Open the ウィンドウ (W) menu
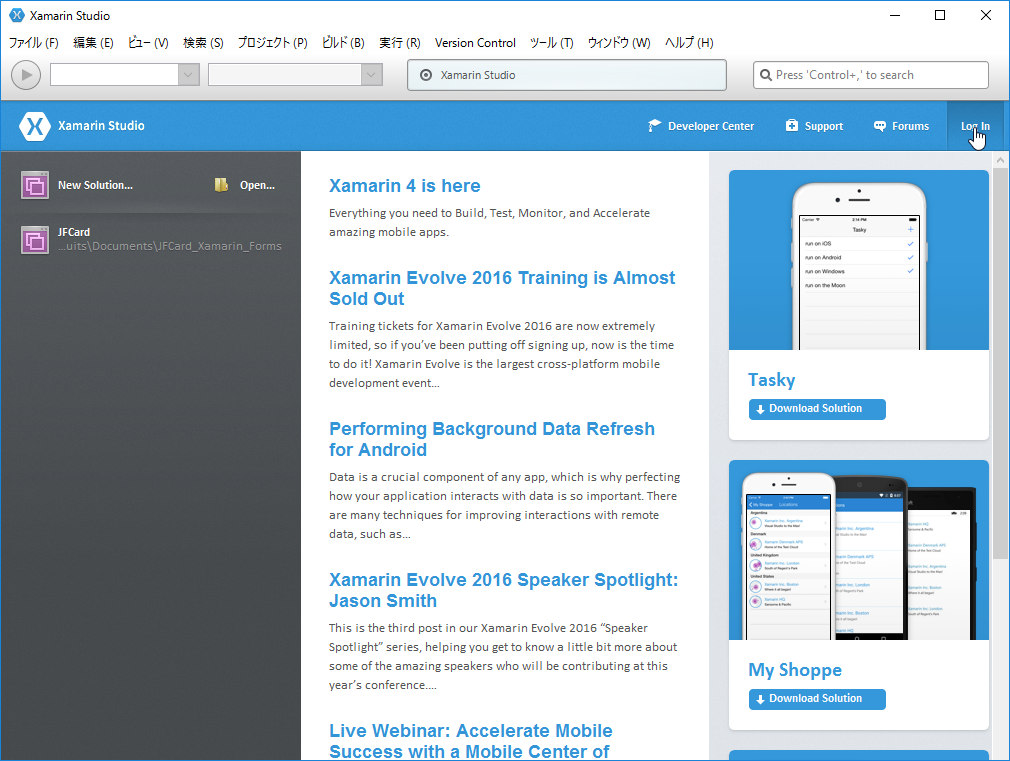The width and height of the screenshot is (1010, 761). coord(619,43)
